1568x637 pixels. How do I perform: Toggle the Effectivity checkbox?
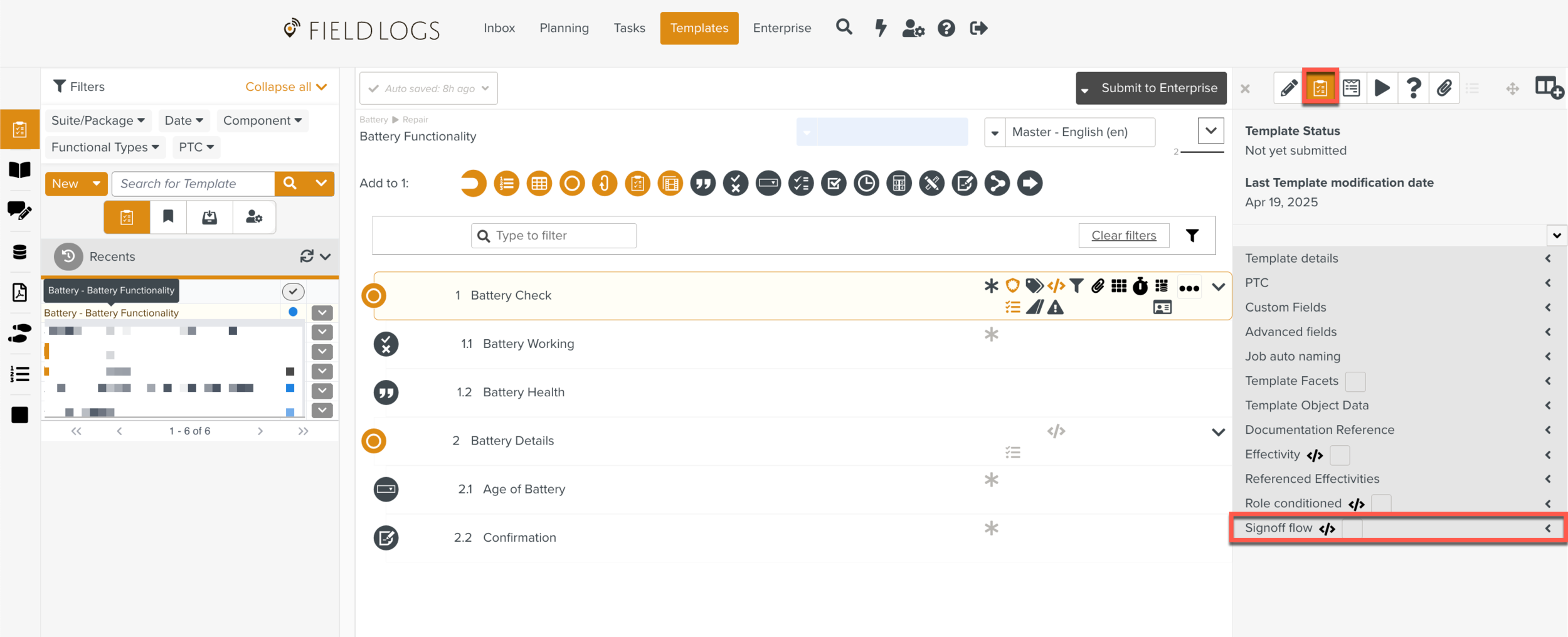click(x=1339, y=455)
